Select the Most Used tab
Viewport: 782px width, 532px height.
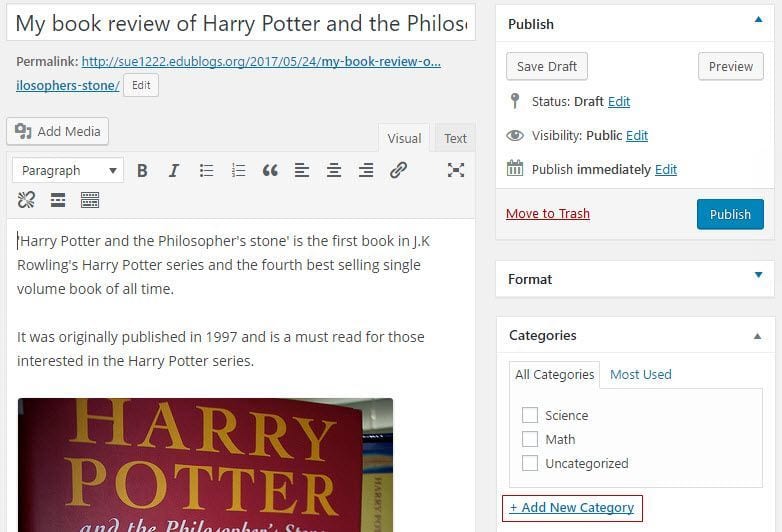click(x=640, y=374)
